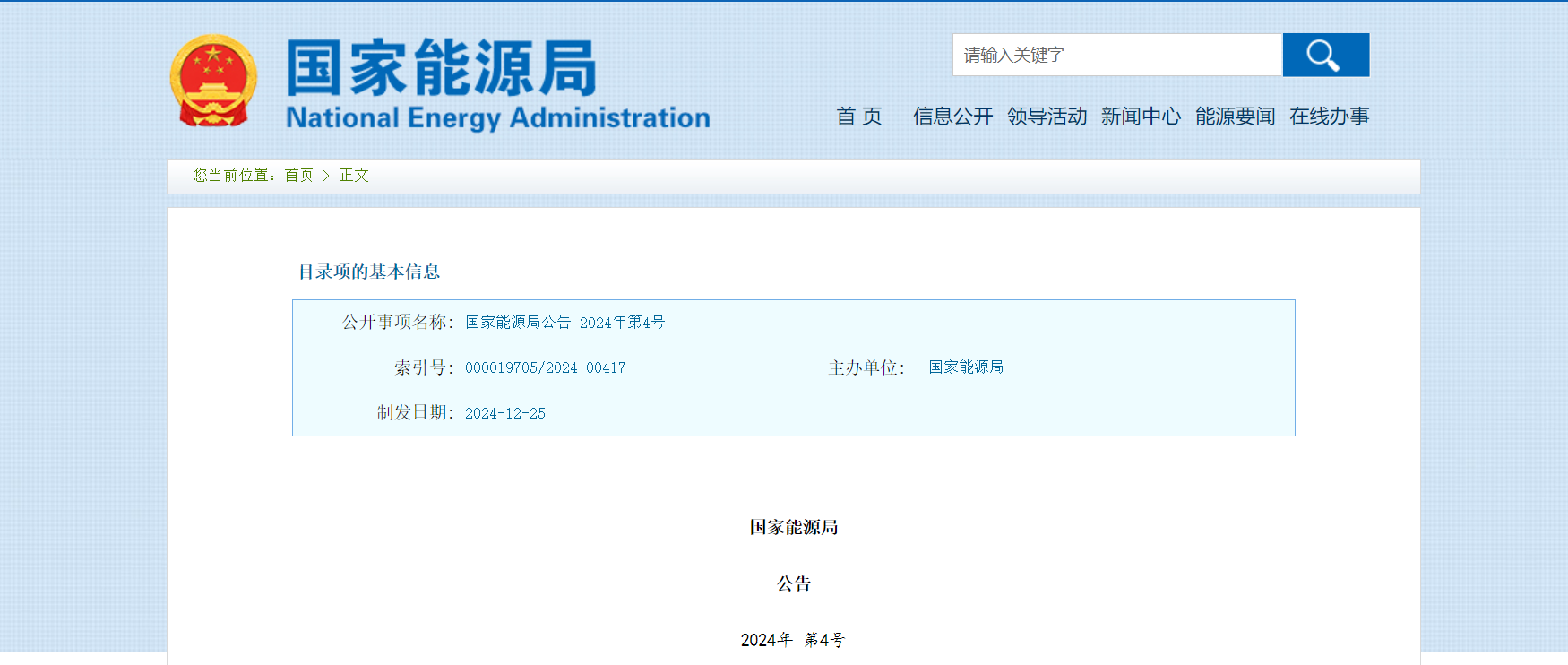Open the 领导活动 navigation item
Screen dimensions: 1568x665
tap(1047, 117)
